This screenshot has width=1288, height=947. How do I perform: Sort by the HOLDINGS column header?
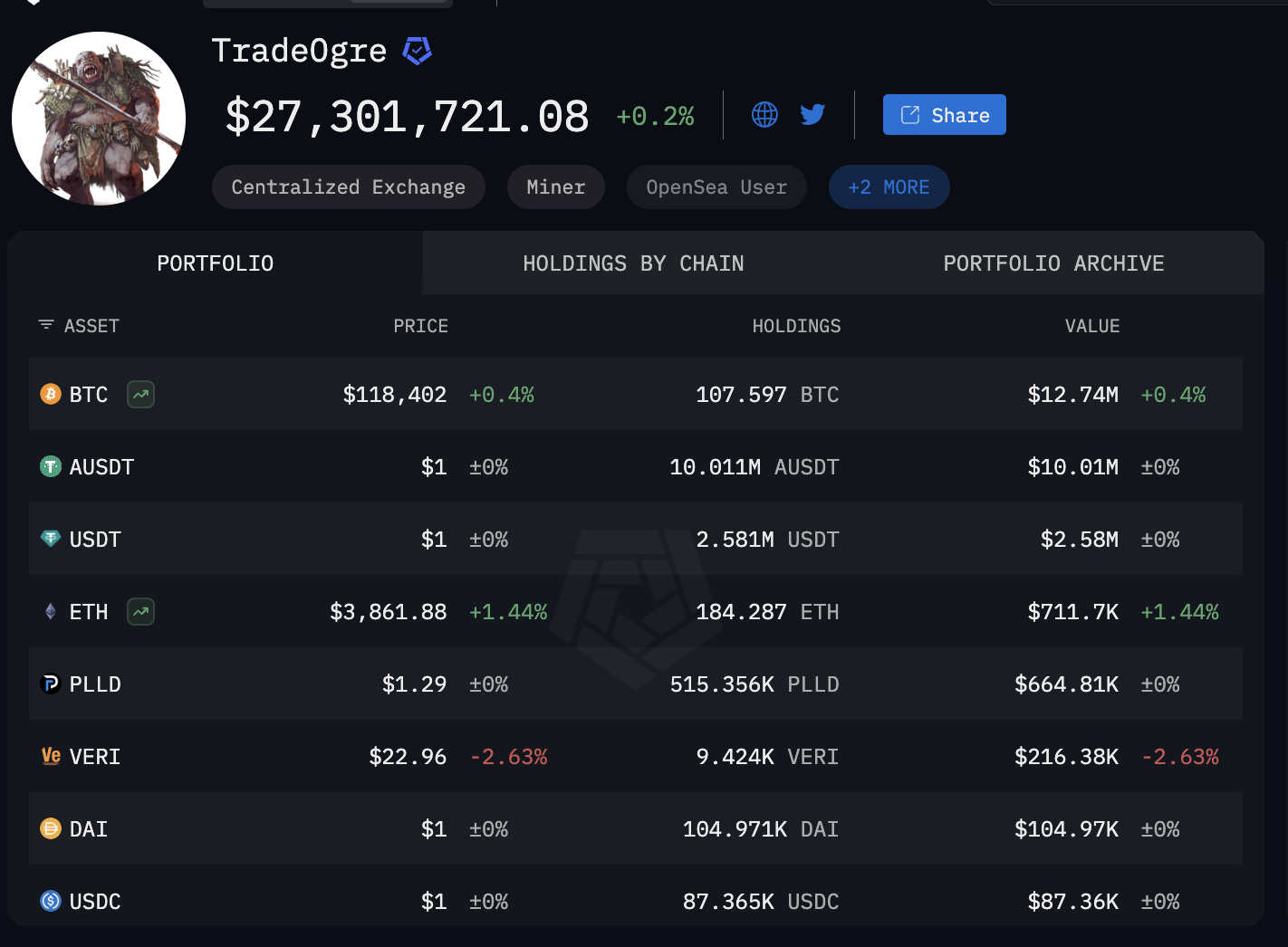point(796,326)
